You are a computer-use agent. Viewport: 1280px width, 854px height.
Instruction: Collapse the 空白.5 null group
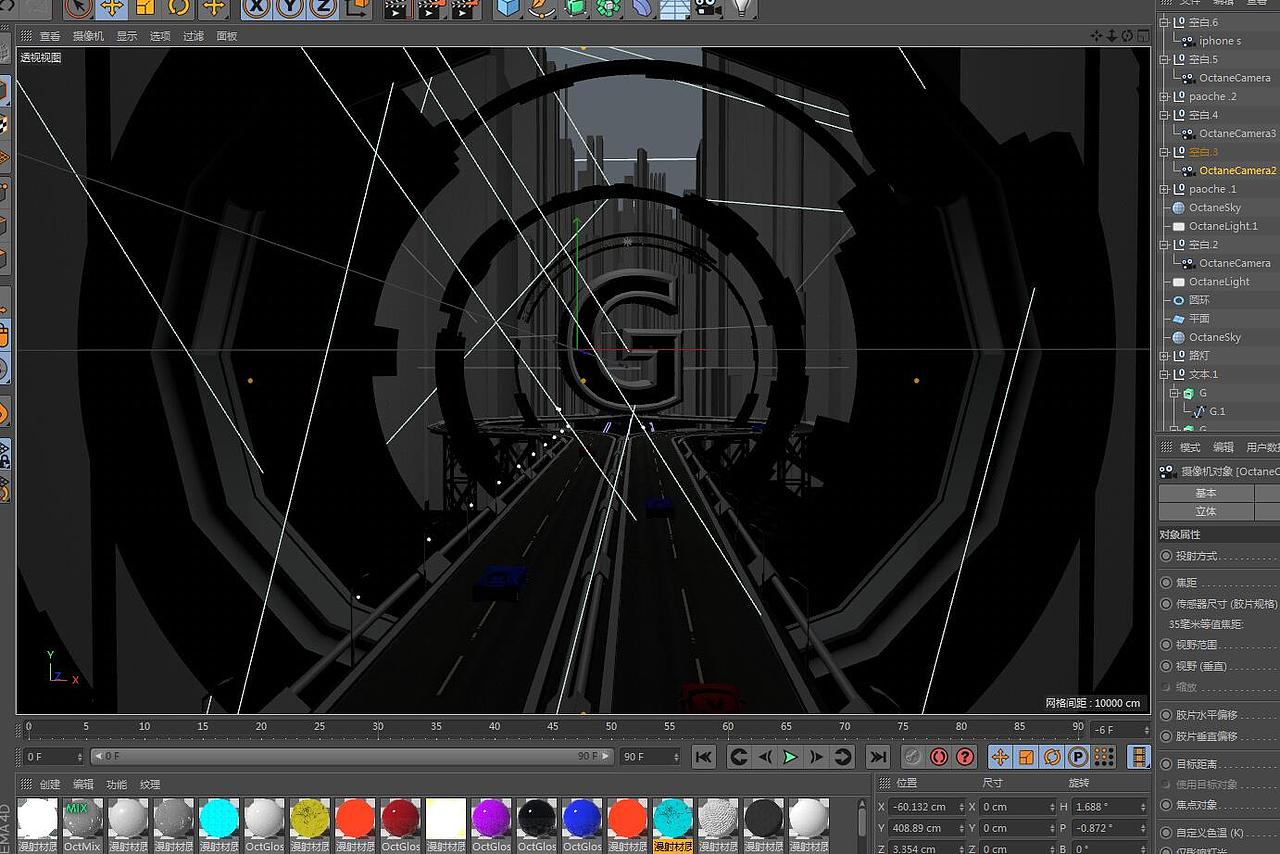[x=1164, y=59]
